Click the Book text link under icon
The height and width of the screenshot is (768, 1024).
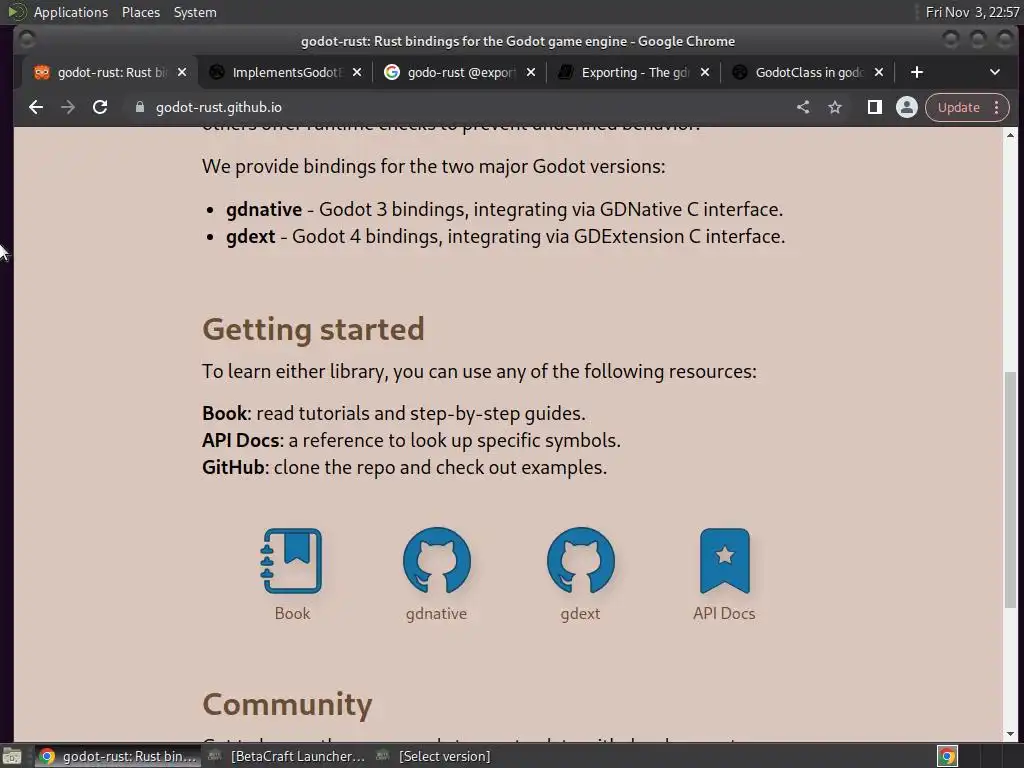click(x=292, y=613)
